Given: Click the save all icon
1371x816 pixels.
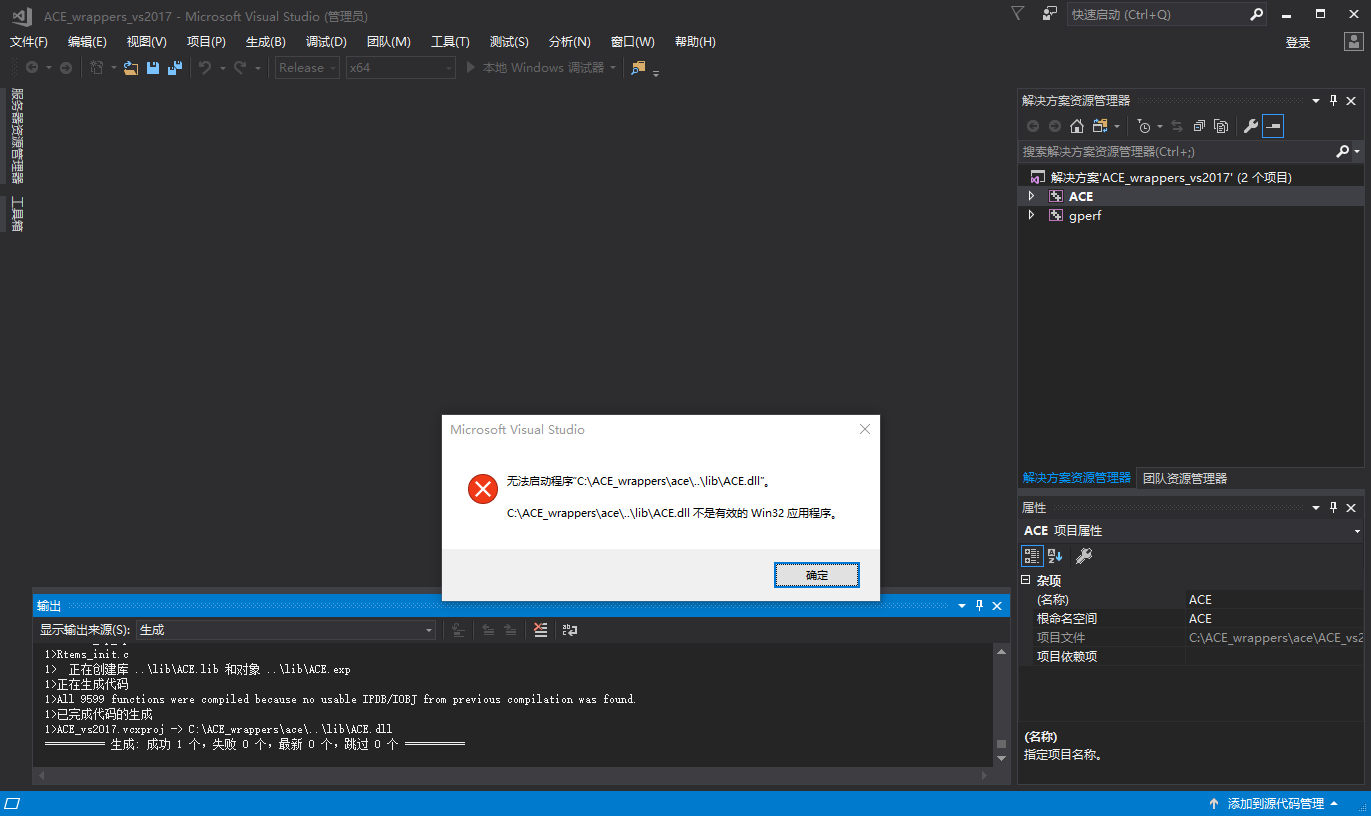Looking at the screenshot, I should point(175,68).
